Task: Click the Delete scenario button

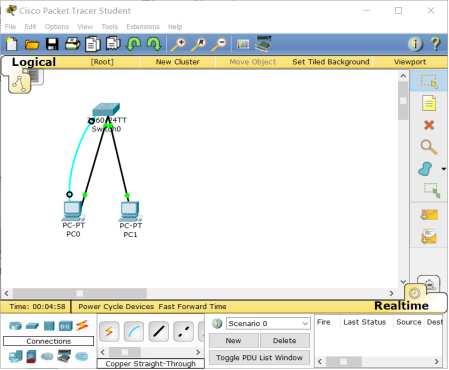Action: 285,341
